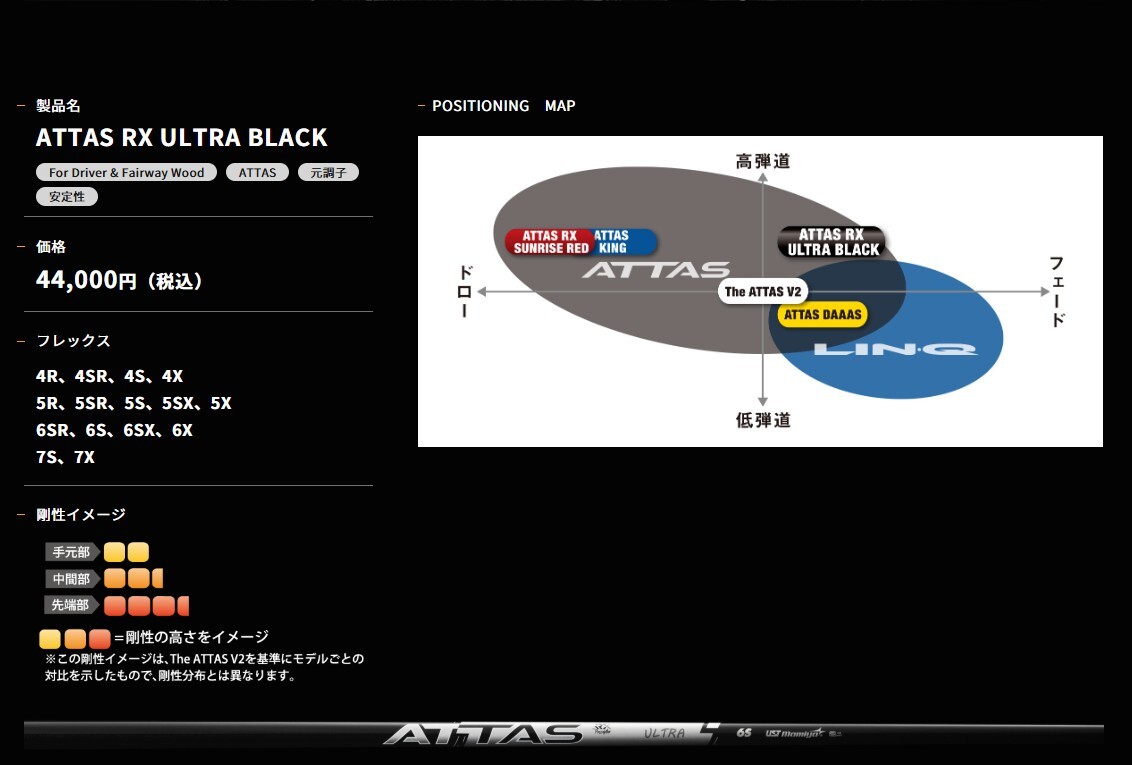Select The ATTAS V2 map label

762,292
